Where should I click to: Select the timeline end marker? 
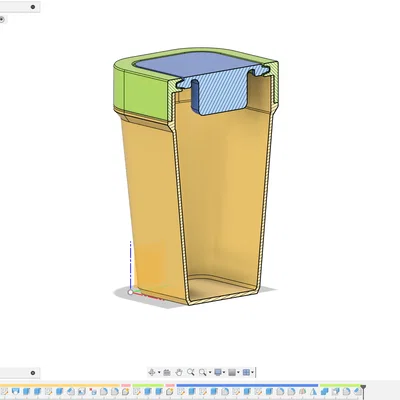pos(363,387)
